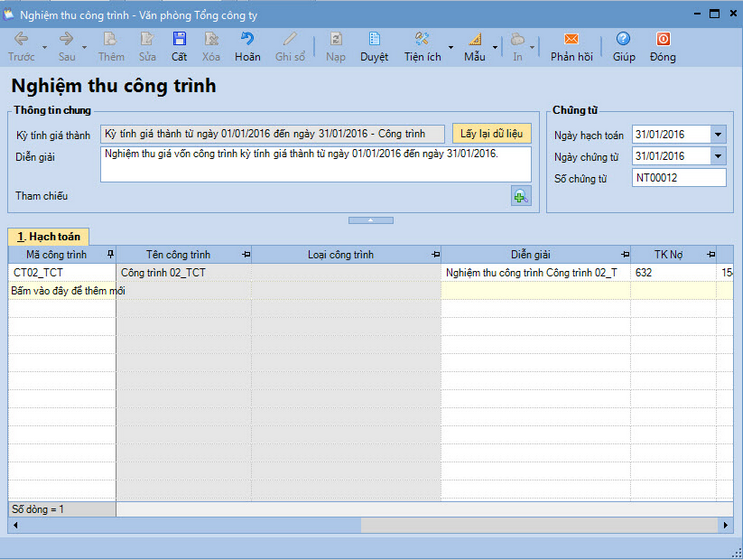743x560 pixels.
Task: Click the add reference icon beside Tham chiếu
Action: (521, 196)
